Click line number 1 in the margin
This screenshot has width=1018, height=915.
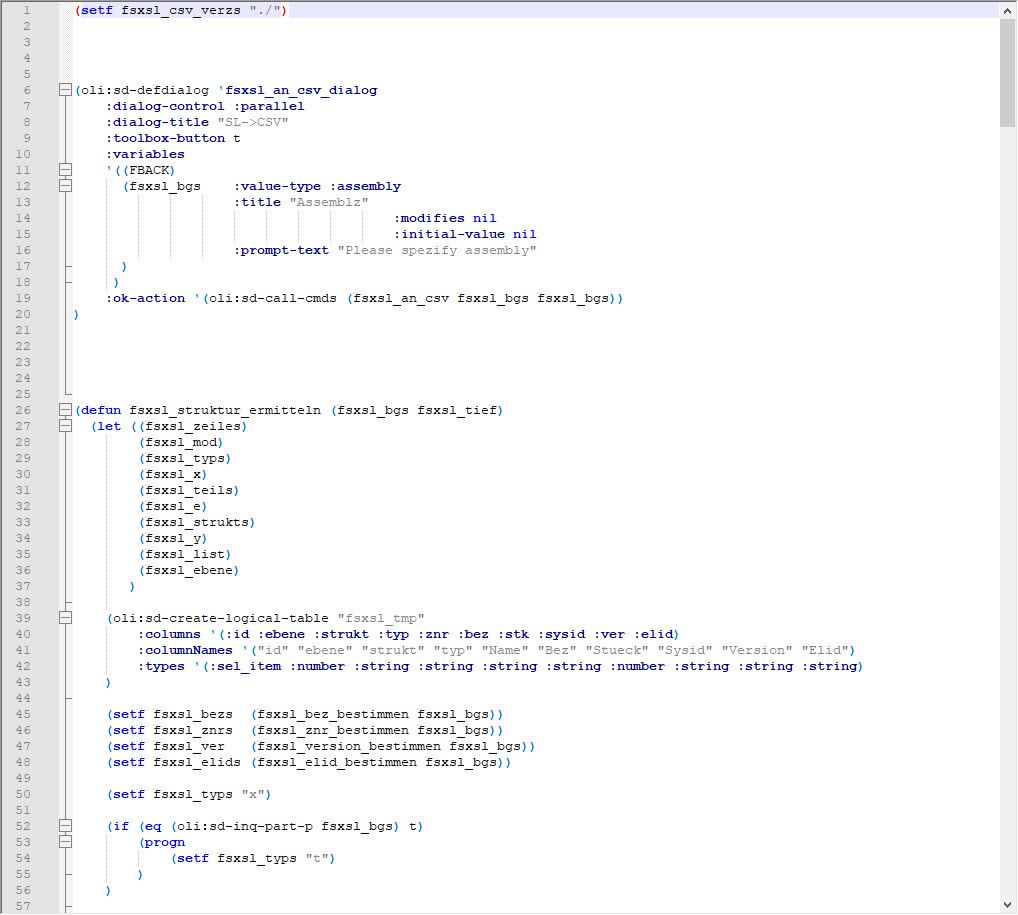click(25, 10)
